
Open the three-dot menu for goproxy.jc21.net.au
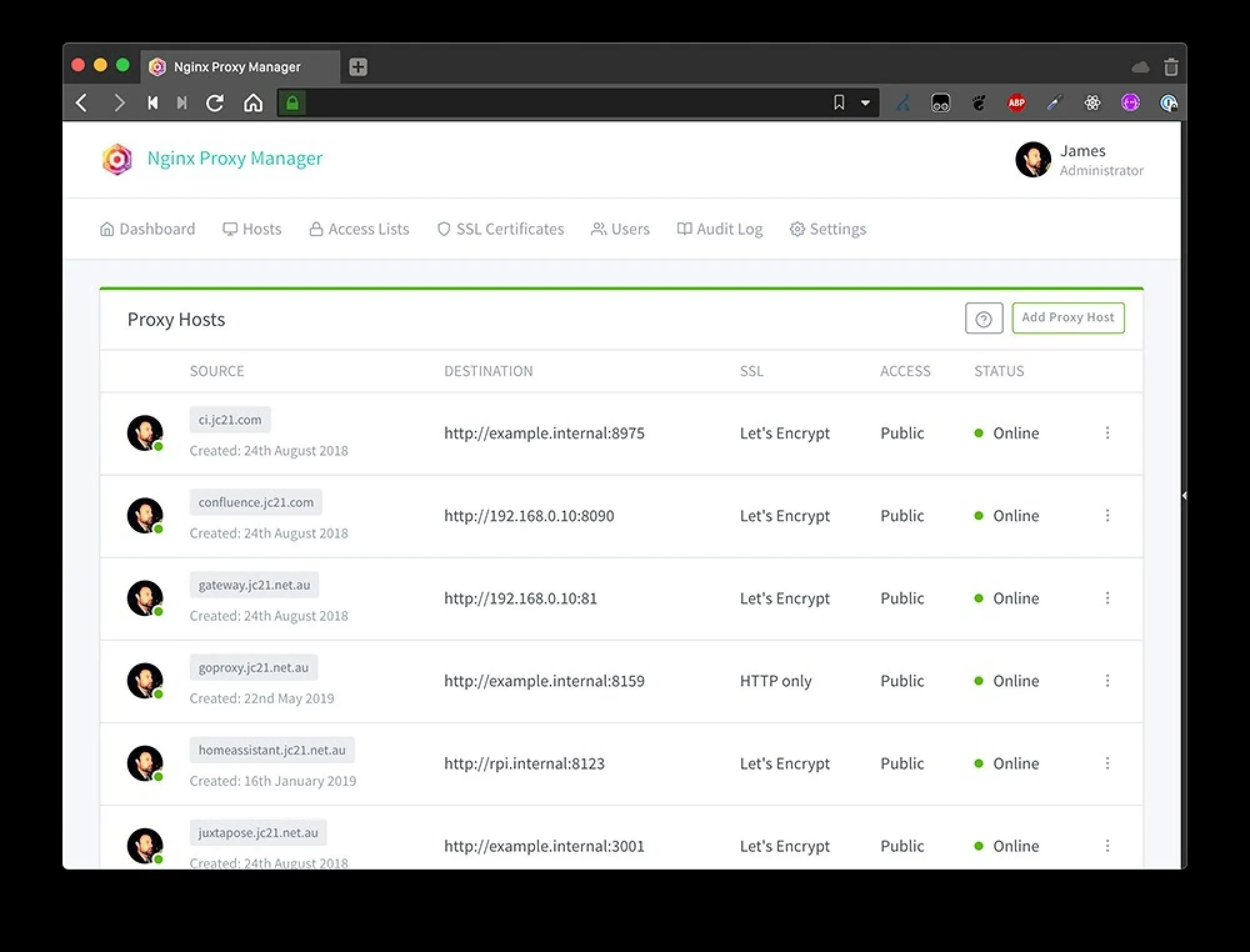(1107, 681)
